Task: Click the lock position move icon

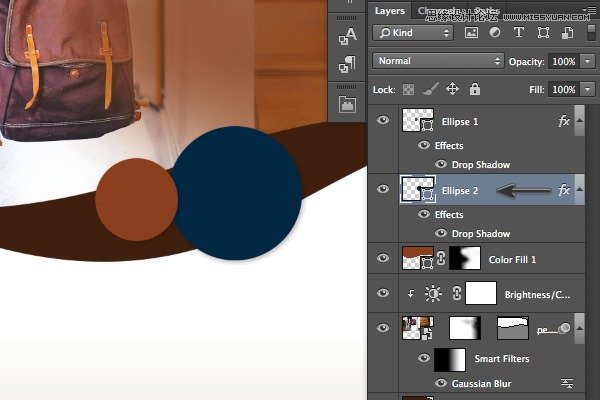Action: click(x=451, y=90)
